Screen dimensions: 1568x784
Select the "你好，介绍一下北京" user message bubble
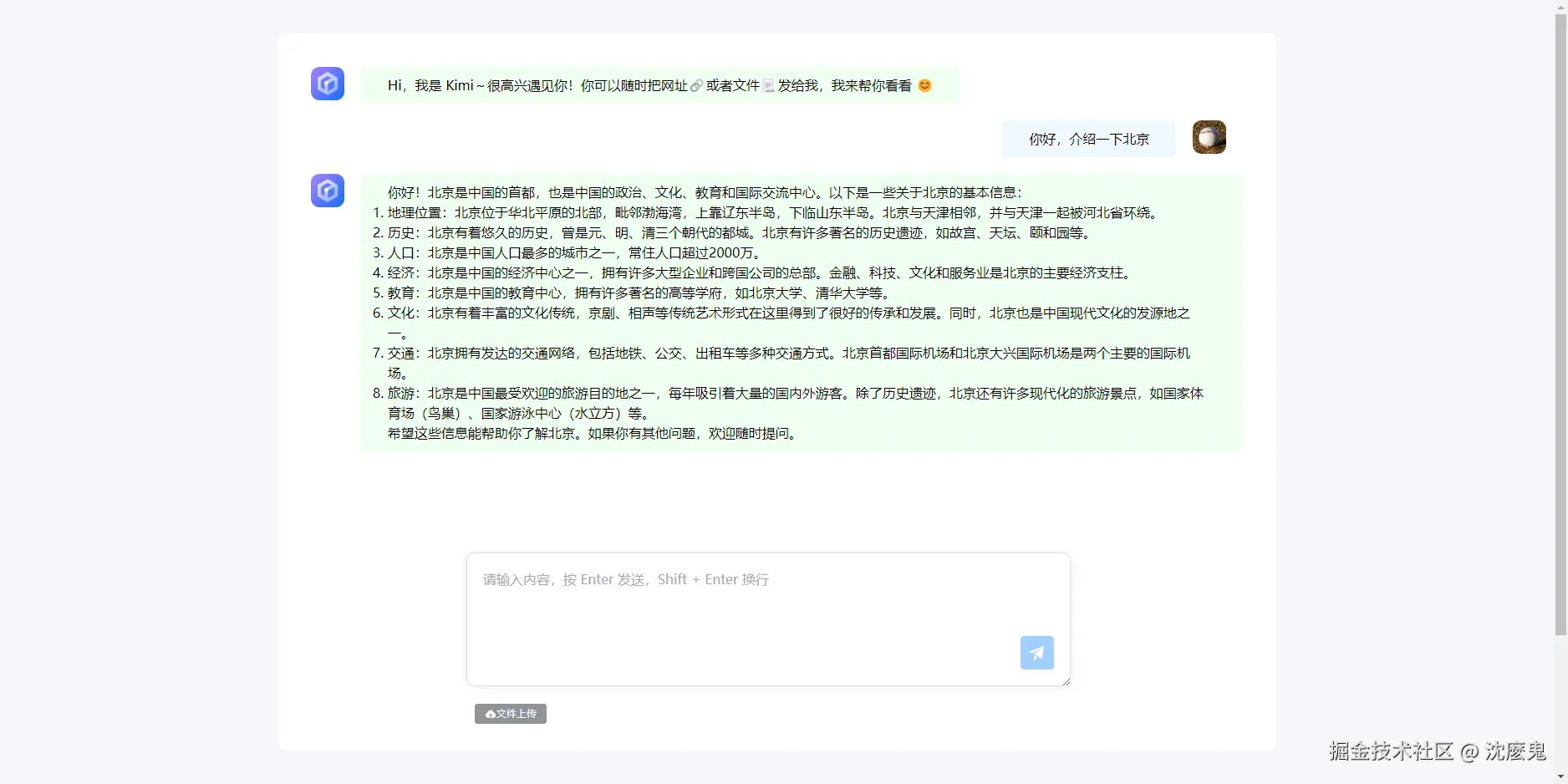click(1087, 139)
